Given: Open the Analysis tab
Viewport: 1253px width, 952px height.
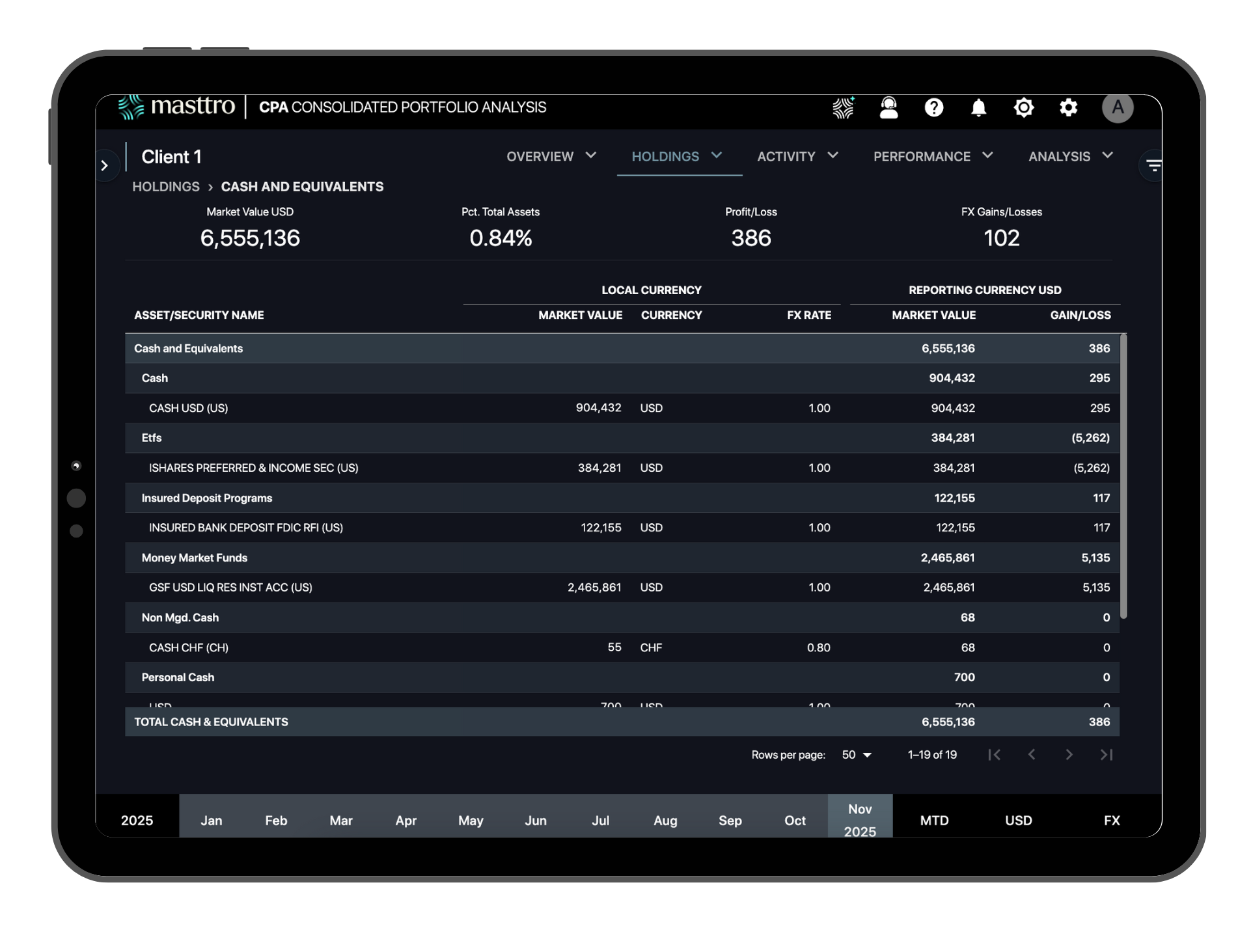Looking at the screenshot, I should point(1058,156).
